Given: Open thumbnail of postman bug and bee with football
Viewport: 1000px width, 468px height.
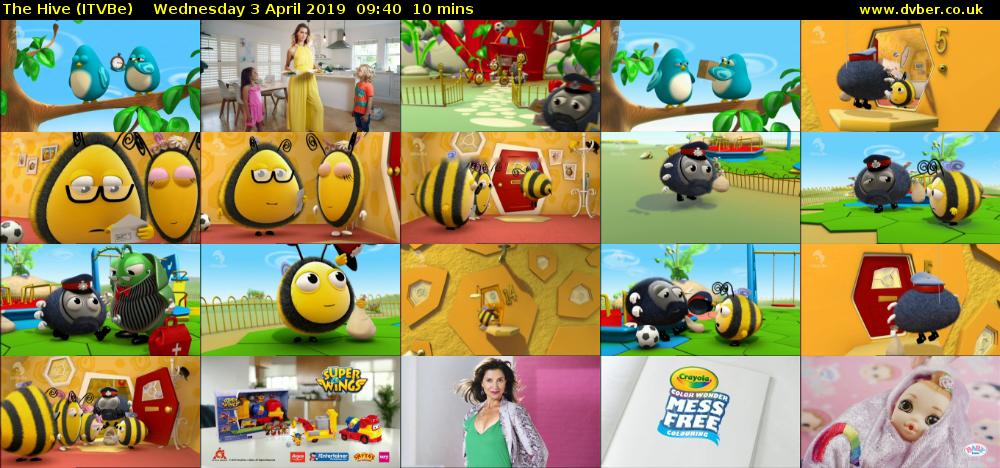Looking at the screenshot, I should (x=700, y=300).
